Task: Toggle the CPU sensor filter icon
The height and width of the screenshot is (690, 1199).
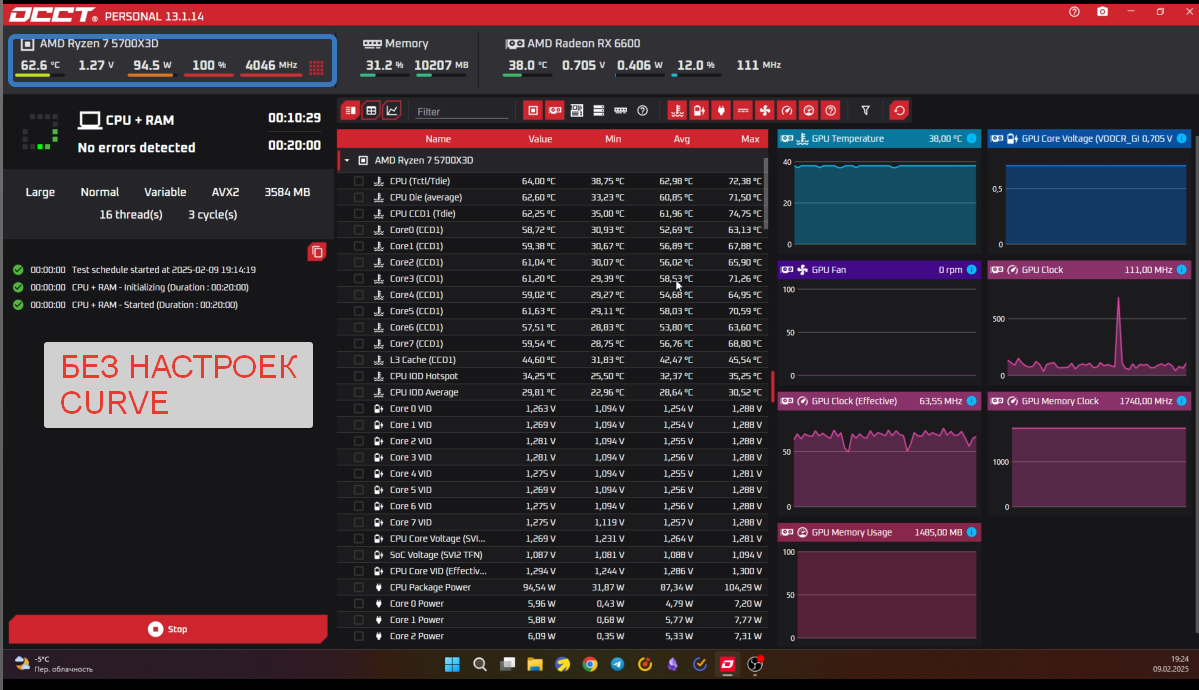Action: click(x=533, y=111)
